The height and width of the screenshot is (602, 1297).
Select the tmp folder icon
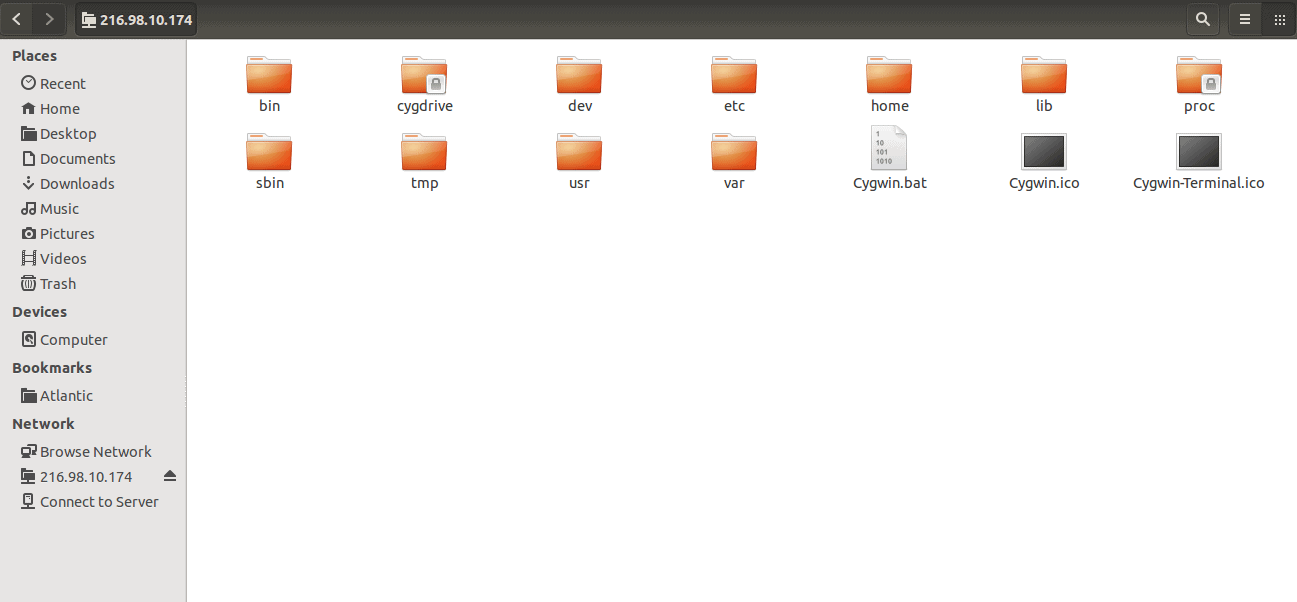point(424,152)
